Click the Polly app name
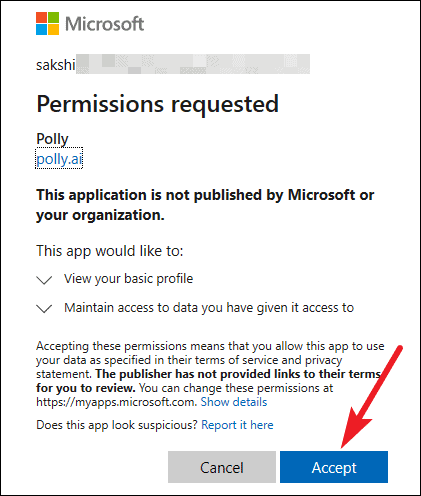The width and height of the screenshot is (421, 496). click(52, 139)
